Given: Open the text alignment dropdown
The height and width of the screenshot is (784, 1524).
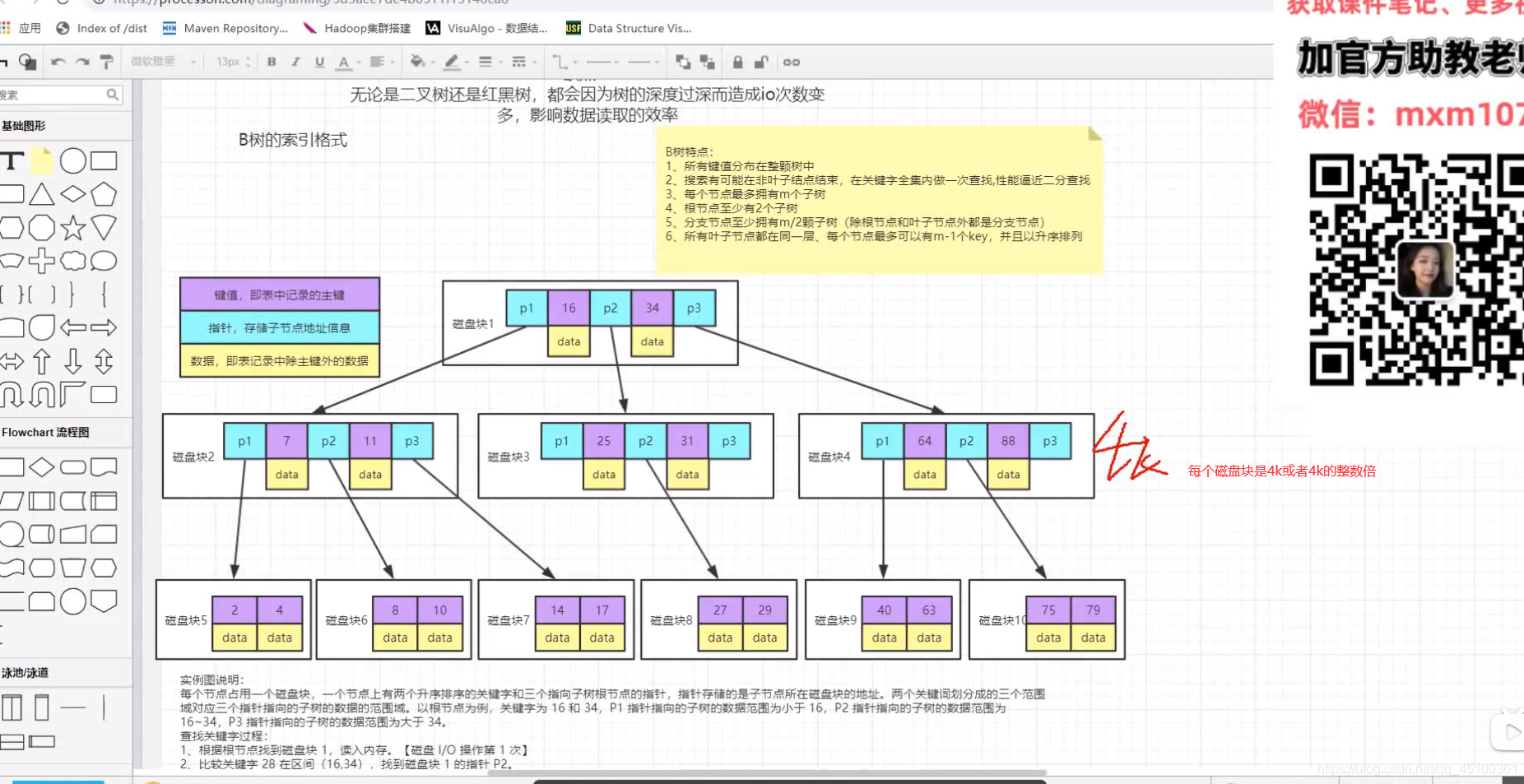Looking at the screenshot, I should pos(381,63).
